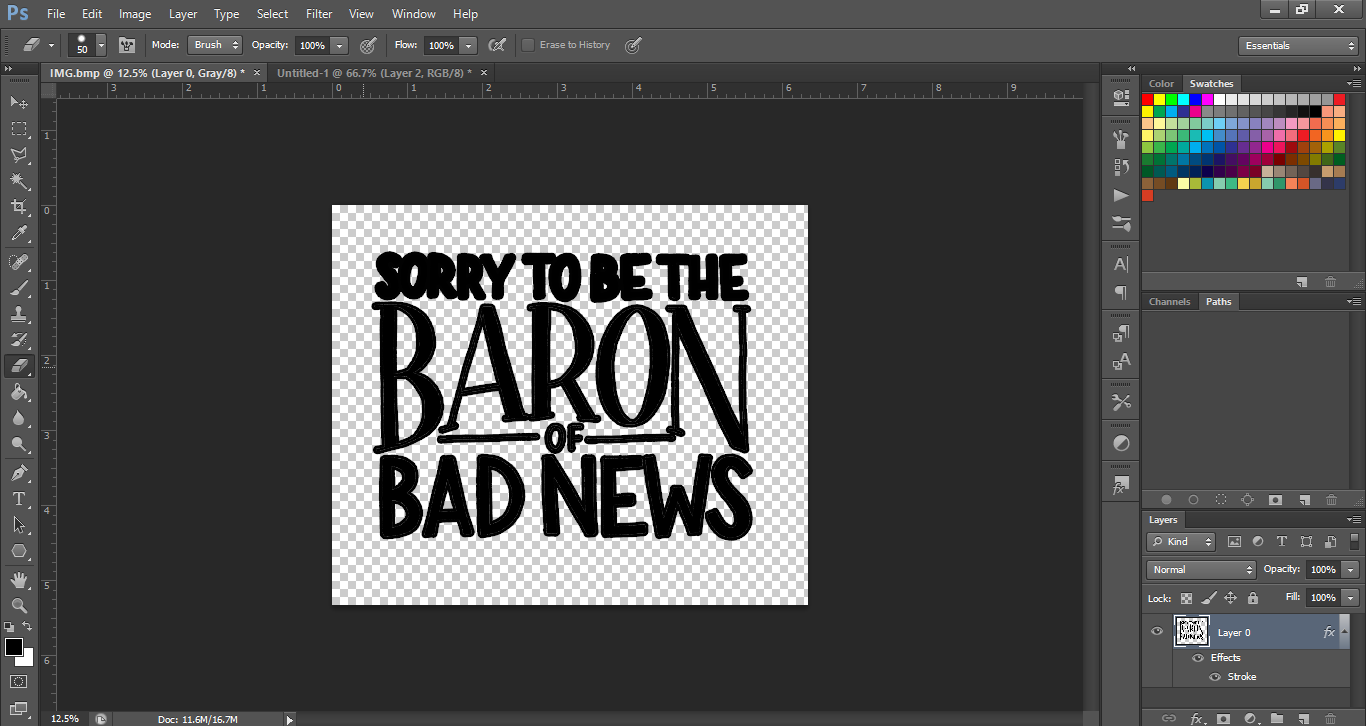Switch to the Color panel tab
The image size is (1366, 726).
[x=1161, y=84]
